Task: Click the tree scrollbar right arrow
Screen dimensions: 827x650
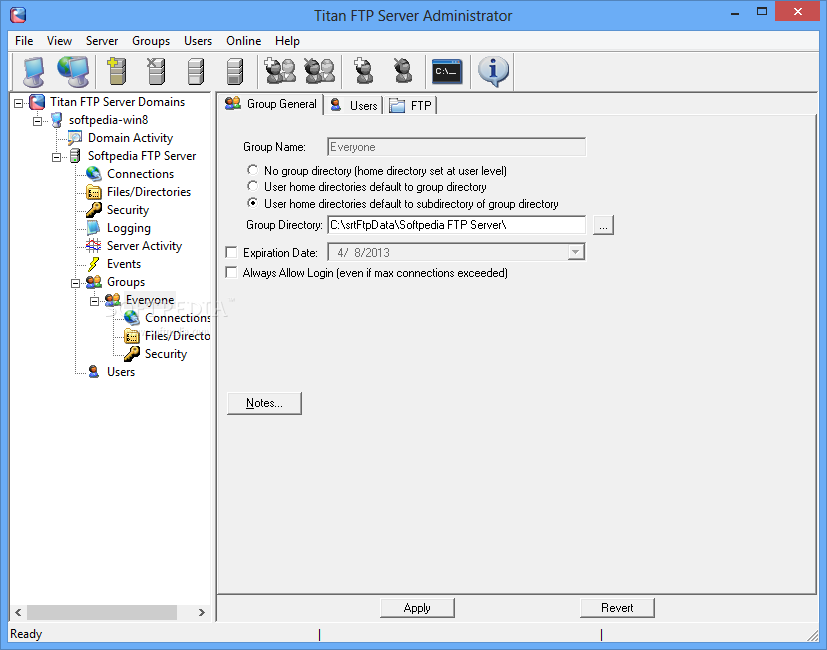Action: point(201,613)
